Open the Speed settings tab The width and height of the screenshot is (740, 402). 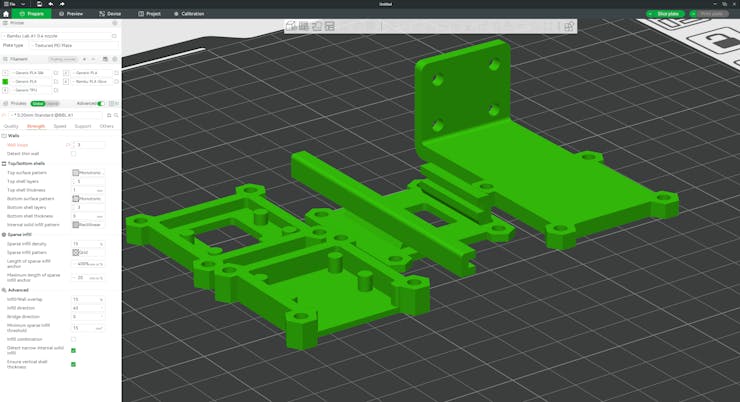60,126
